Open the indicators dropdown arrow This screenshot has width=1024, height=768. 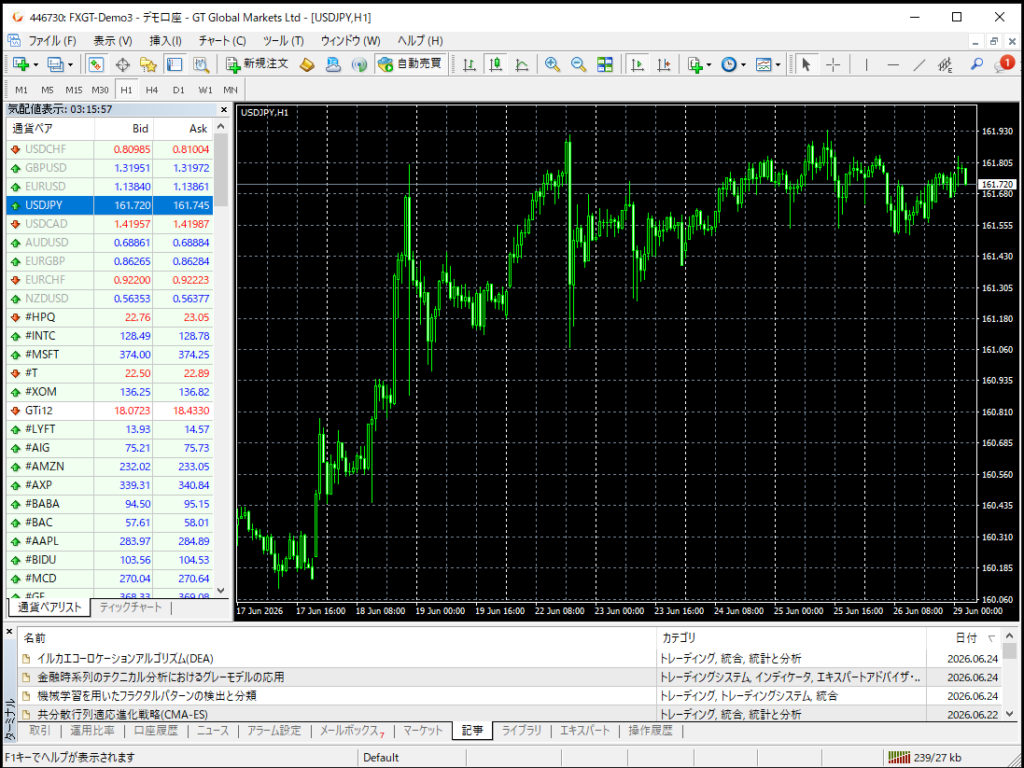tap(709, 65)
